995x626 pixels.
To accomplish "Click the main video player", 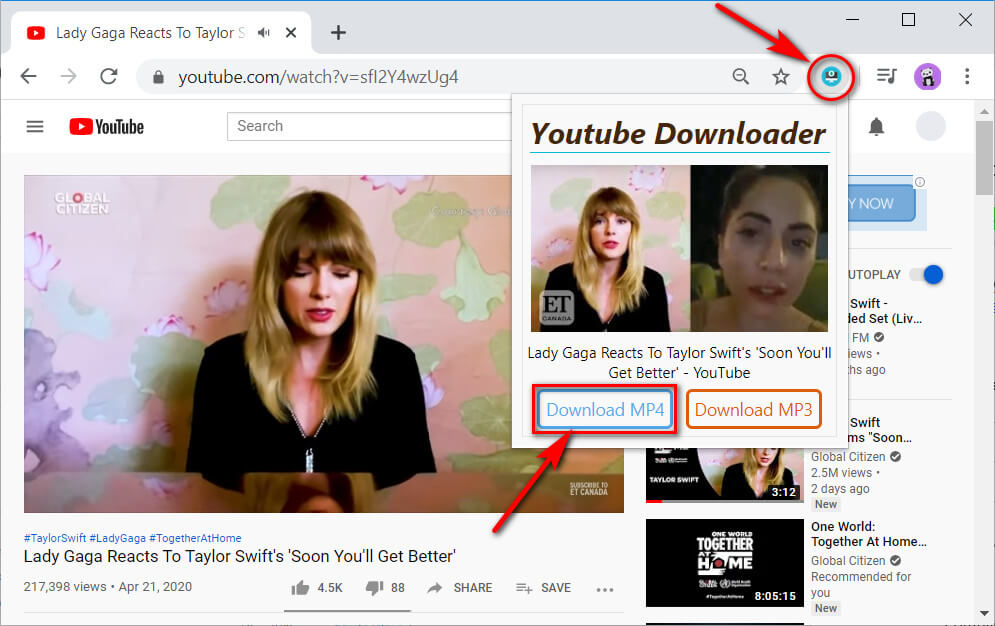I will point(324,344).
